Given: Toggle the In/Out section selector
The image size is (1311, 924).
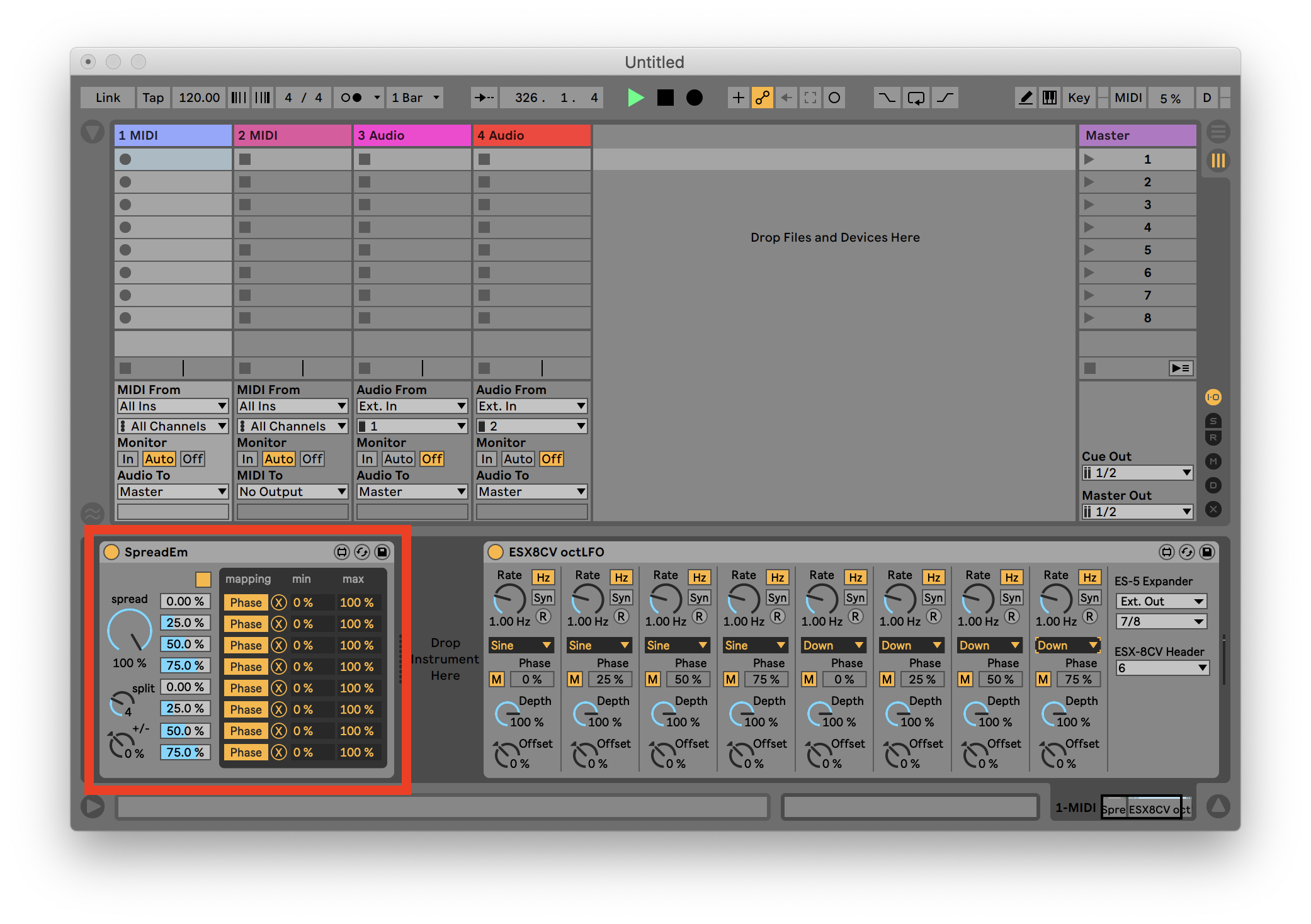Looking at the screenshot, I should point(1213,397).
